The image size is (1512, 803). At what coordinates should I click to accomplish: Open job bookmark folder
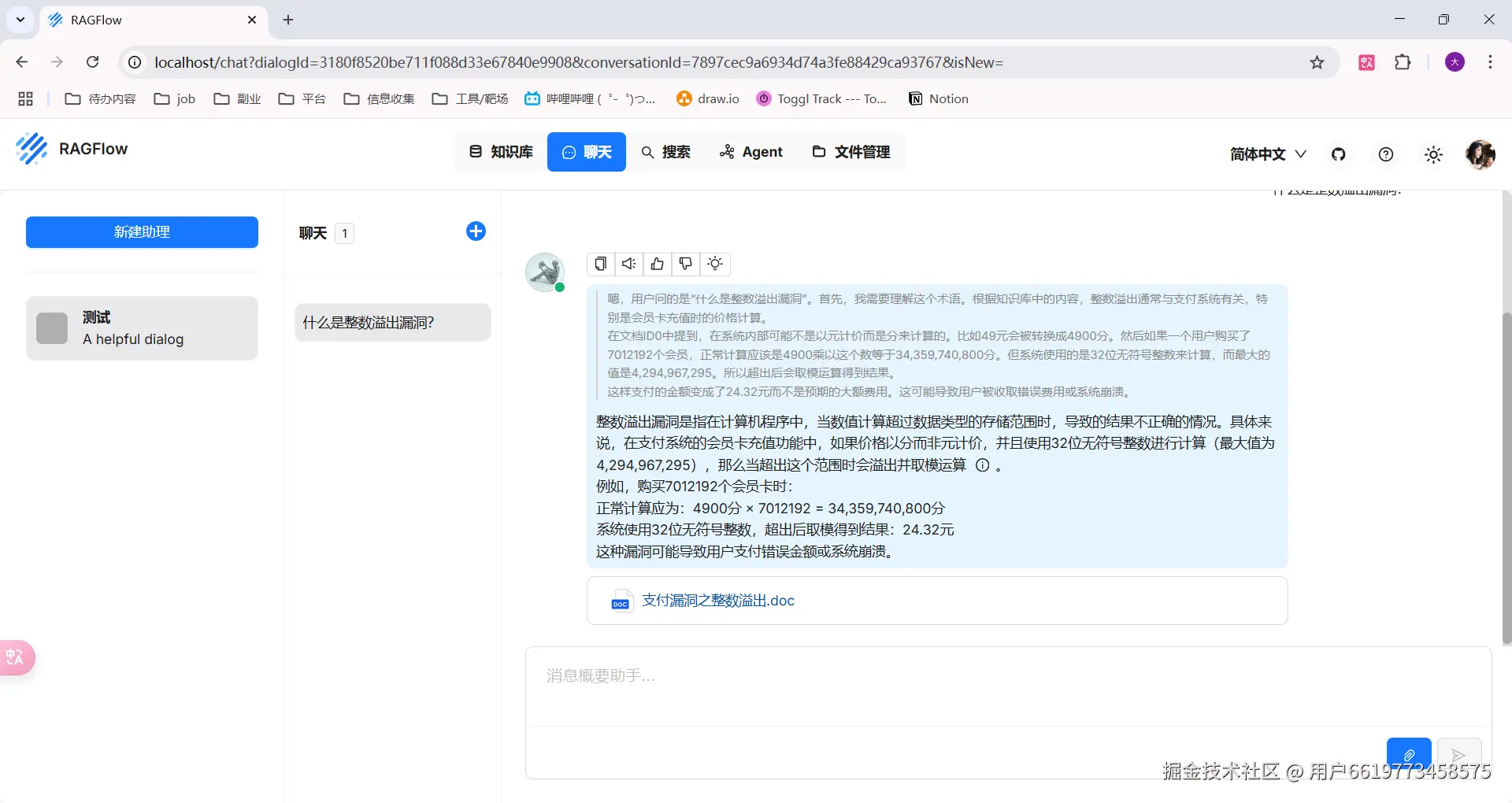tap(175, 98)
